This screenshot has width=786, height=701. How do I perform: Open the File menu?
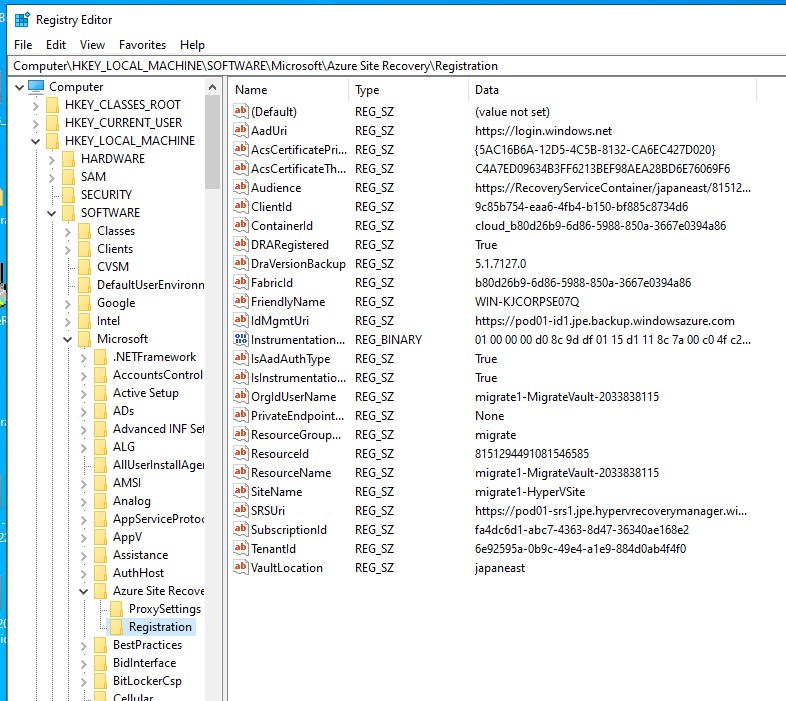[x=23, y=45]
